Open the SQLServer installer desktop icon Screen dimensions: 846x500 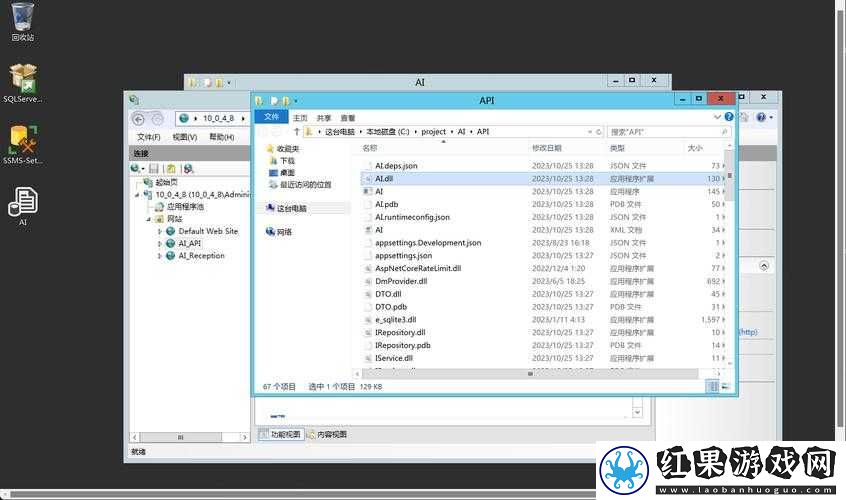click(22, 83)
